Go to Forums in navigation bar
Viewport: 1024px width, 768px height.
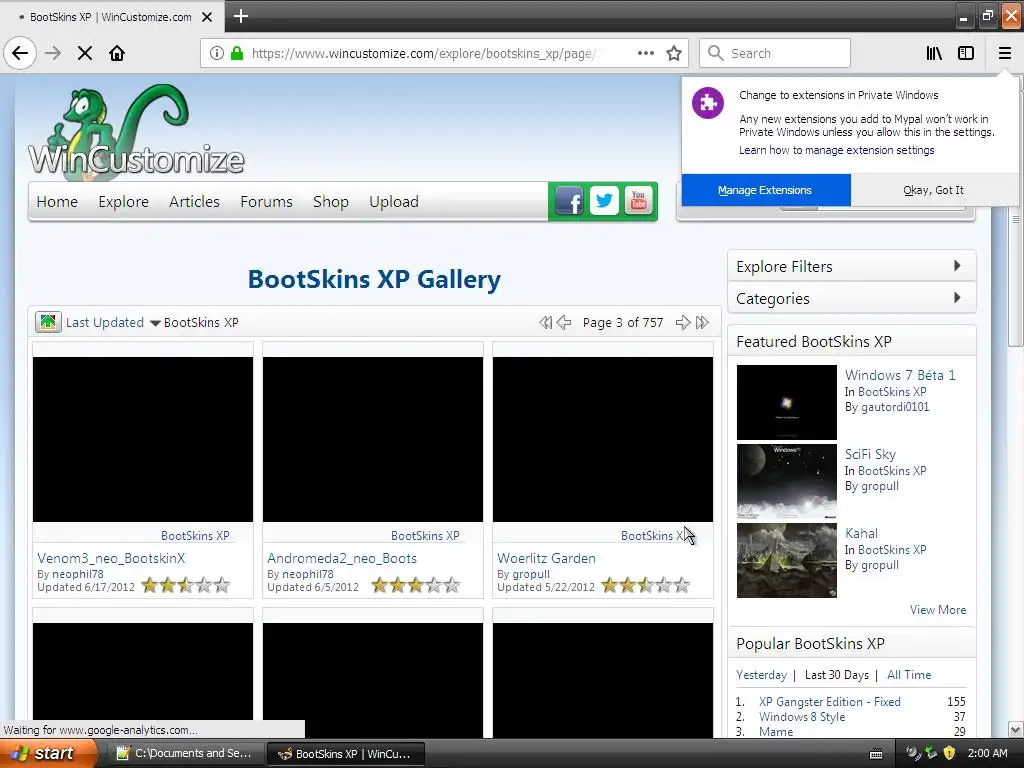click(266, 202)
